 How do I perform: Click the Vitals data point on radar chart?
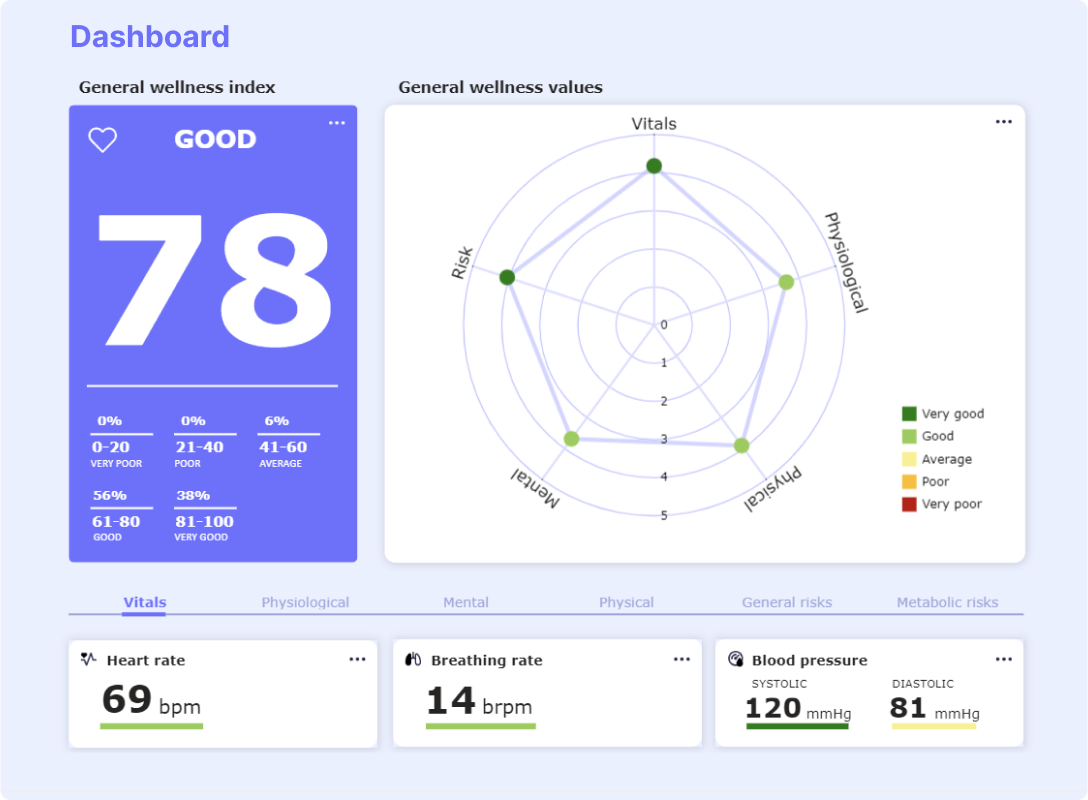pos(654,166)
